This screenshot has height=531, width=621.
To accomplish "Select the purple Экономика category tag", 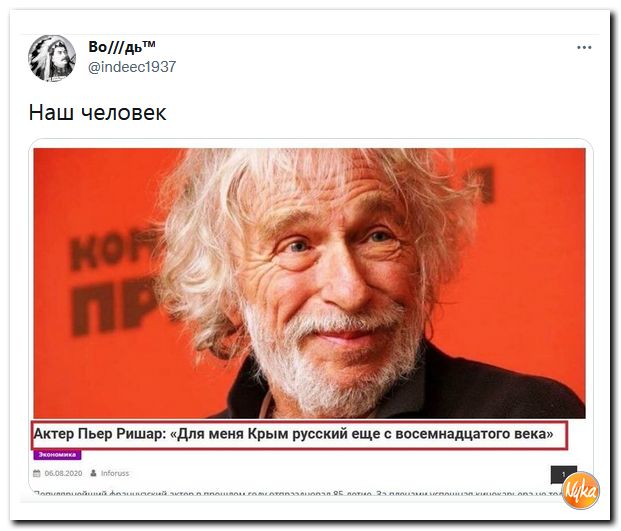I will pyautogui.click(x=57, y=455).
